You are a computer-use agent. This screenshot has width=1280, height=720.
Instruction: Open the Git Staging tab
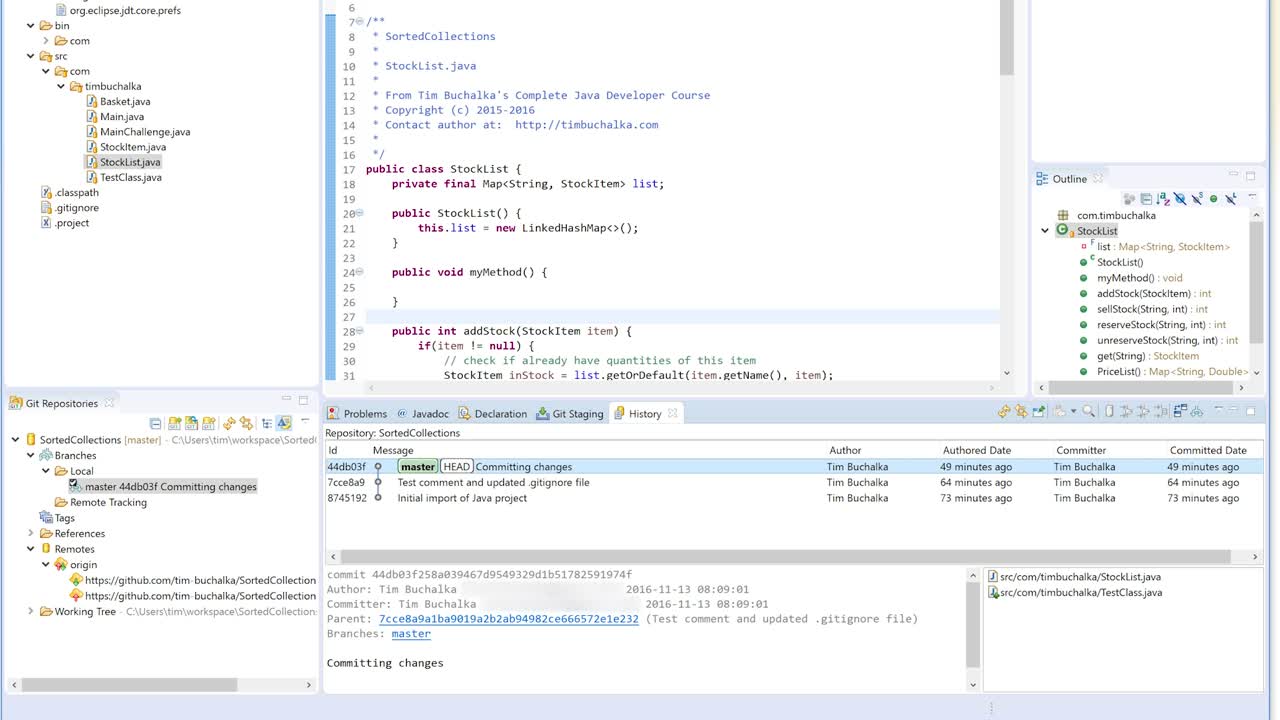tap(569, 414)
